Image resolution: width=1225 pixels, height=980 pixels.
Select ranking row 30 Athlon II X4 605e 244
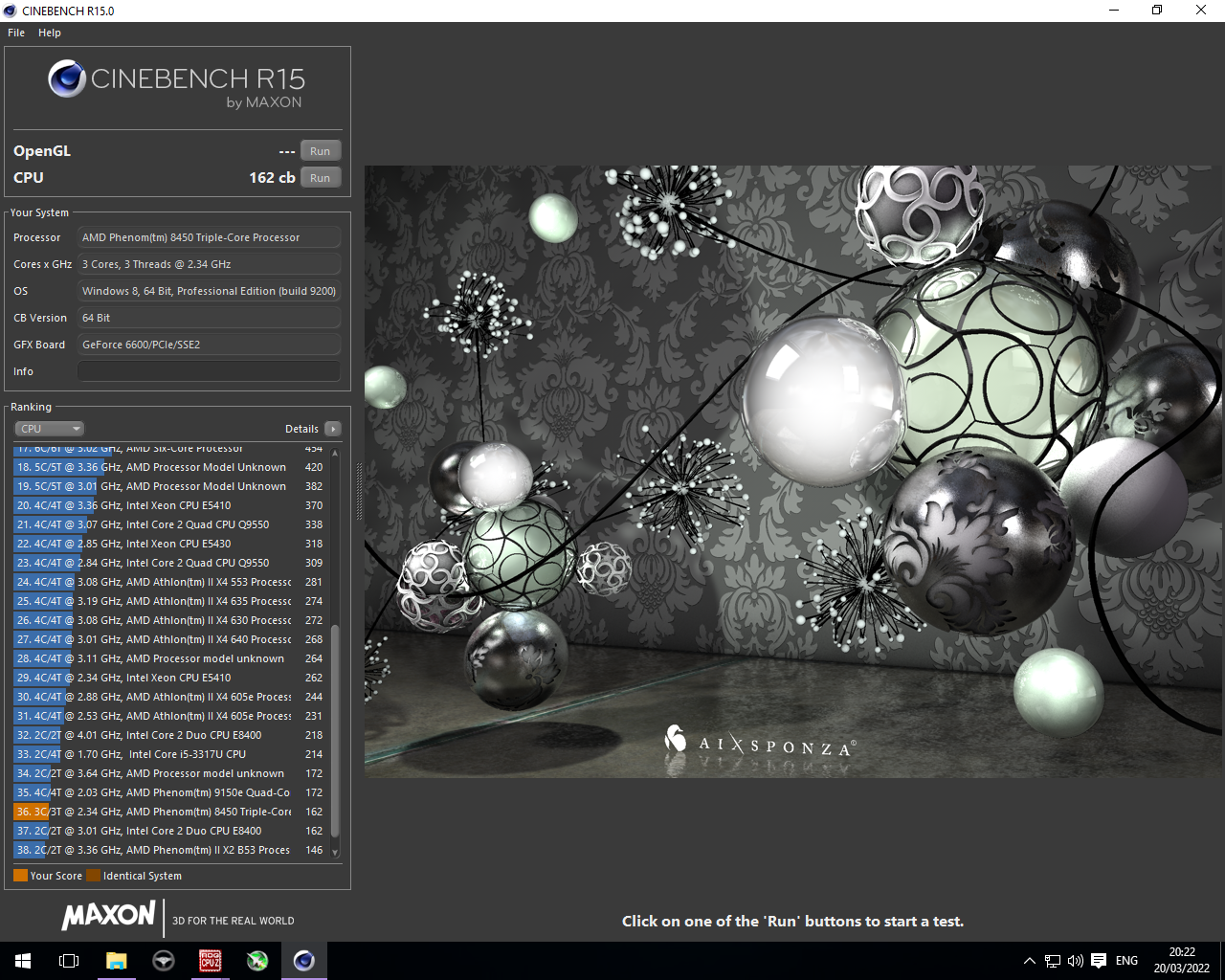[170, 697]
